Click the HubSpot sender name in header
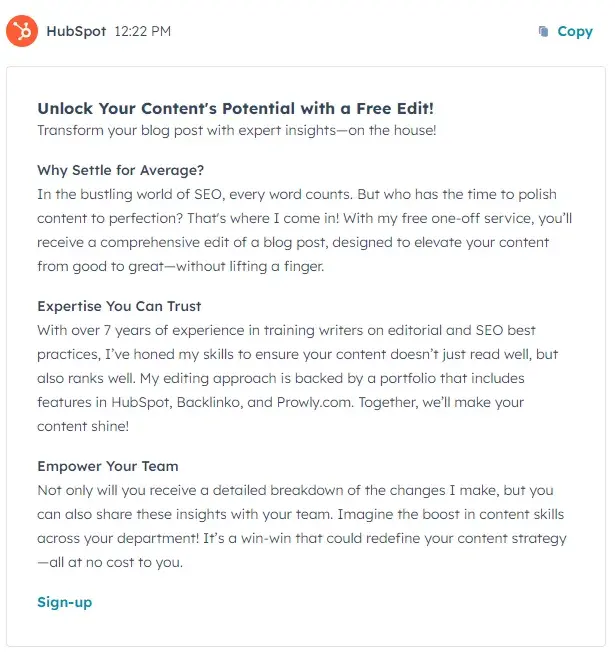Image resolution: width=615 pixels, height=665 pixels. (x=76, y=31)
